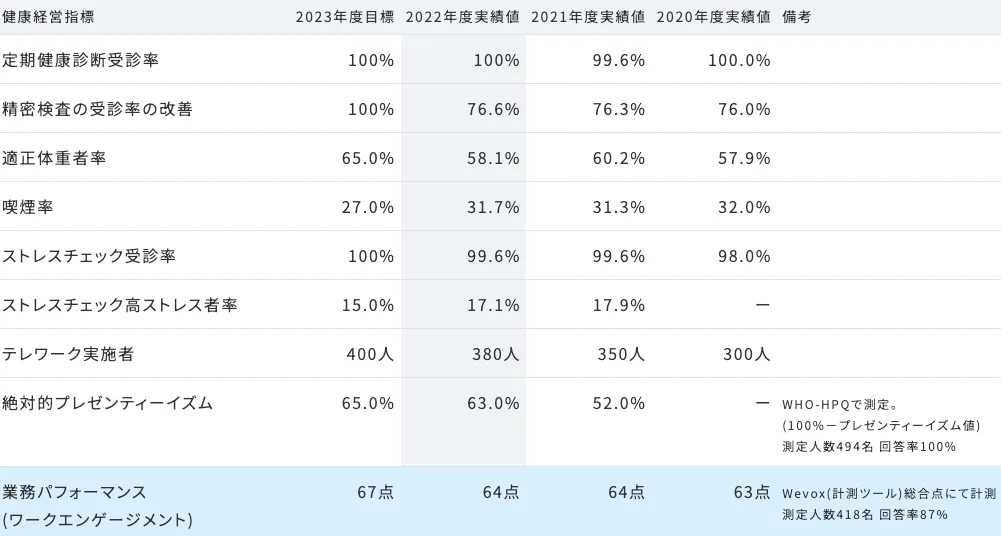
Task: Select the 2020年度実績値 column header
Action: pos(713,16)
